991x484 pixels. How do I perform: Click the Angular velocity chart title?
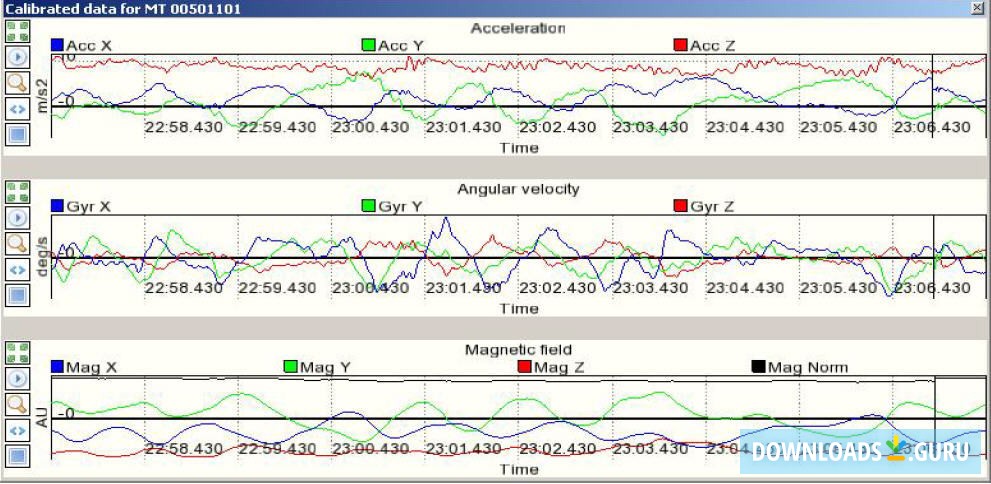pyautogui.click(x=518, y=189)
